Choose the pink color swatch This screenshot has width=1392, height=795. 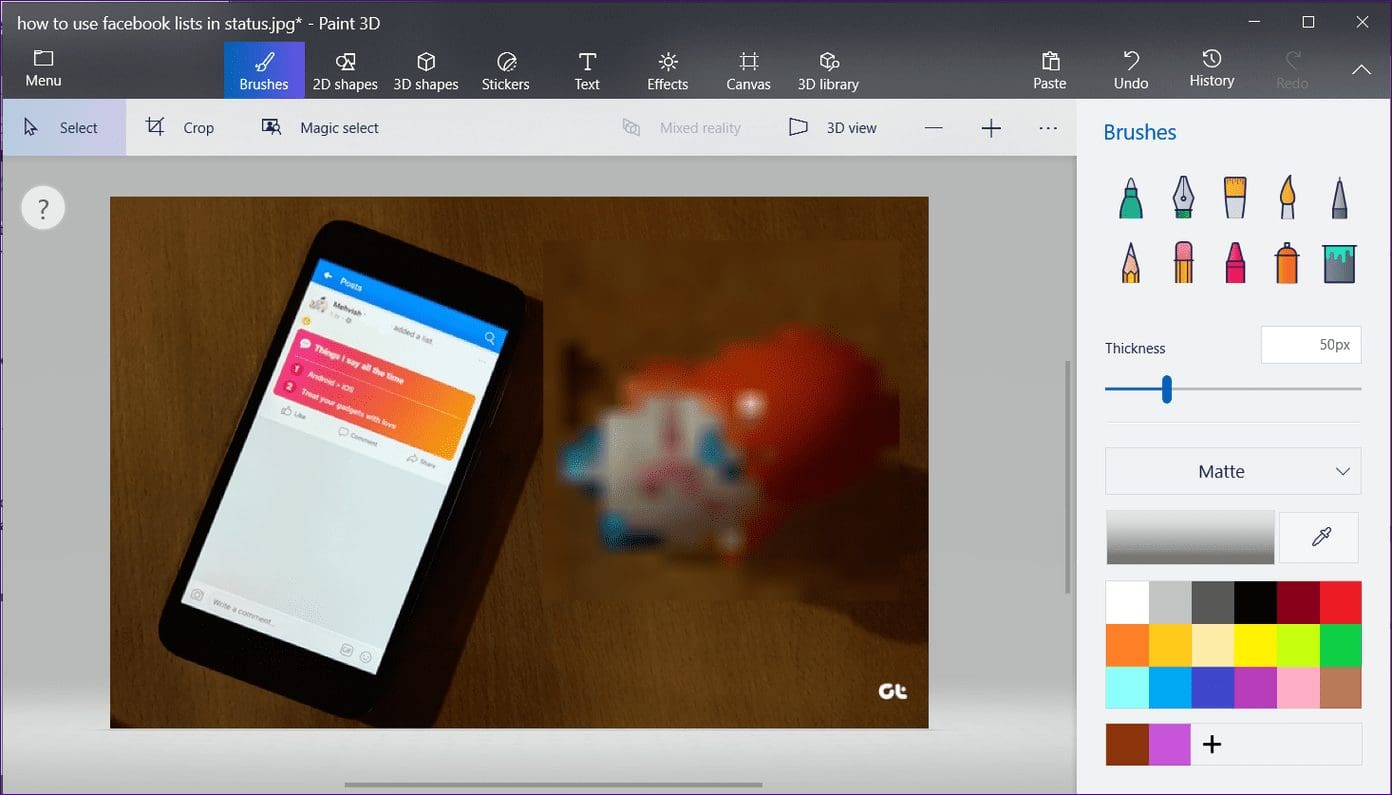coord(1298,687)
